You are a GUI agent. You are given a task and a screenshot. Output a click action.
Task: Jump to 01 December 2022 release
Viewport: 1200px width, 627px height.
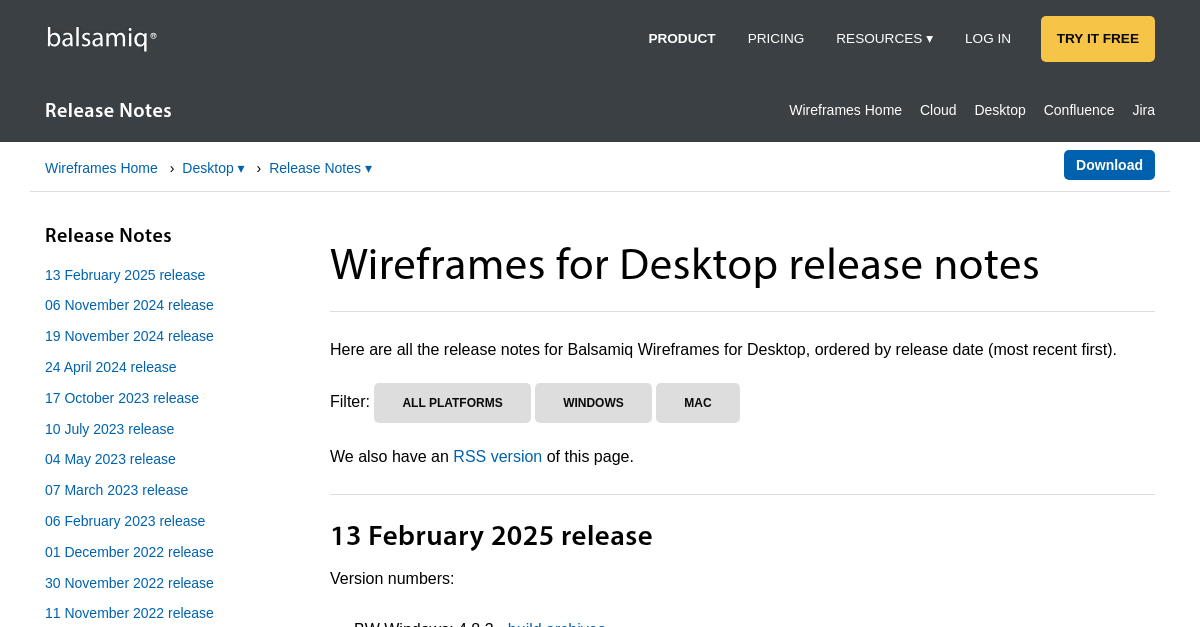(129, 552)
